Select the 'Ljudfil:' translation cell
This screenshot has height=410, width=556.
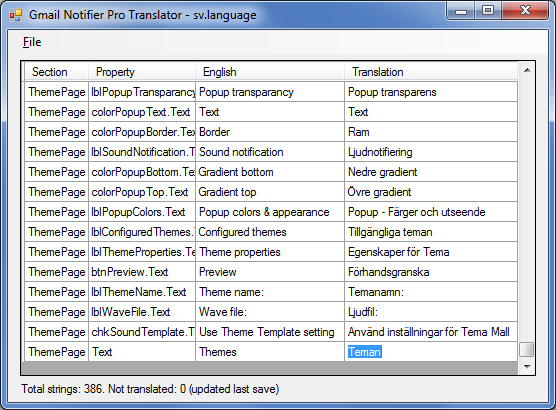(430, 312)
